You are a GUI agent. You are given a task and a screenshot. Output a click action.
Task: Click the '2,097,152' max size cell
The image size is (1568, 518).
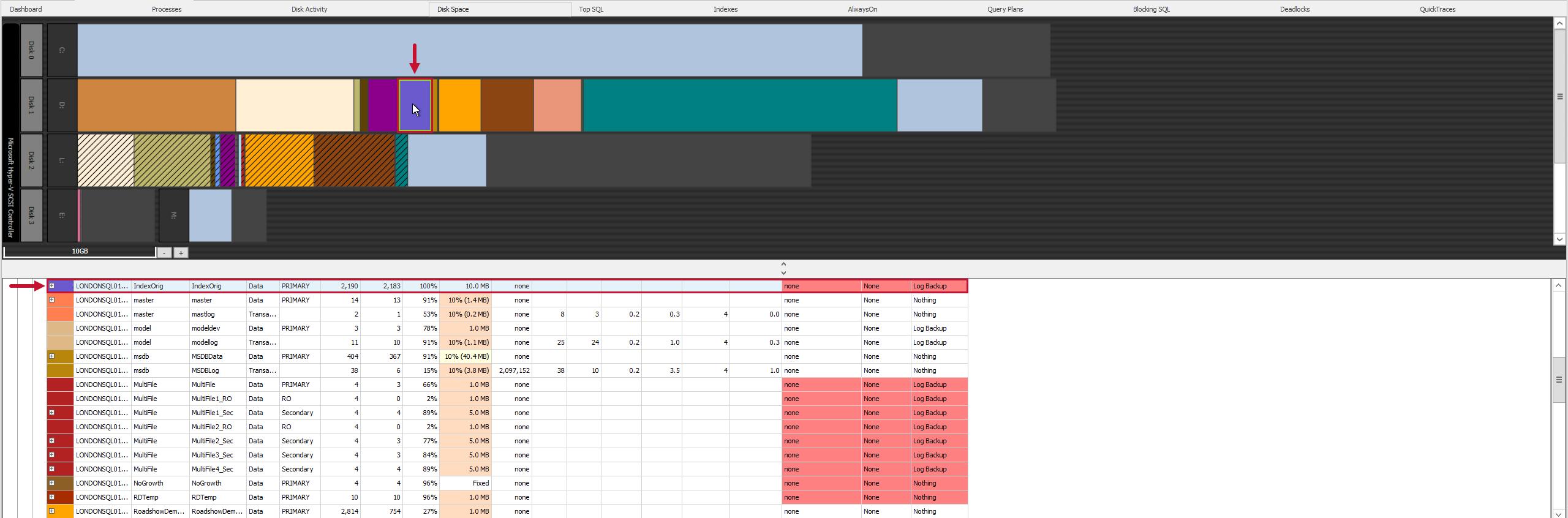tap(511, 370)
